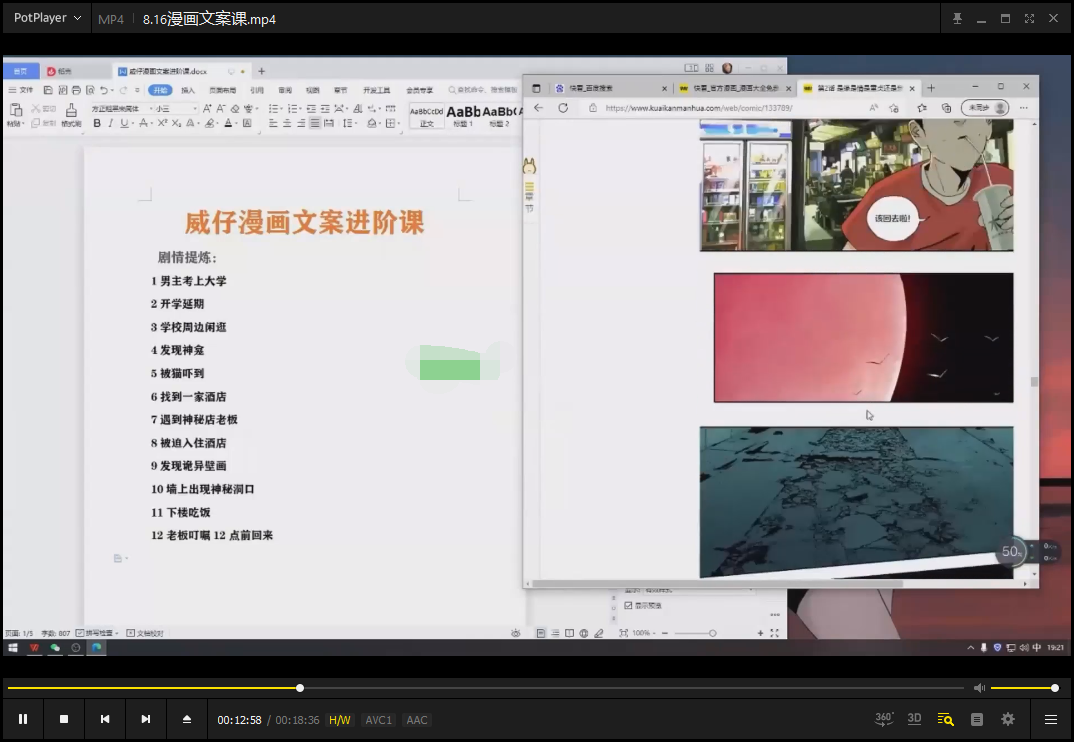Apply subscript X₂ in WPS

(176, 123)
